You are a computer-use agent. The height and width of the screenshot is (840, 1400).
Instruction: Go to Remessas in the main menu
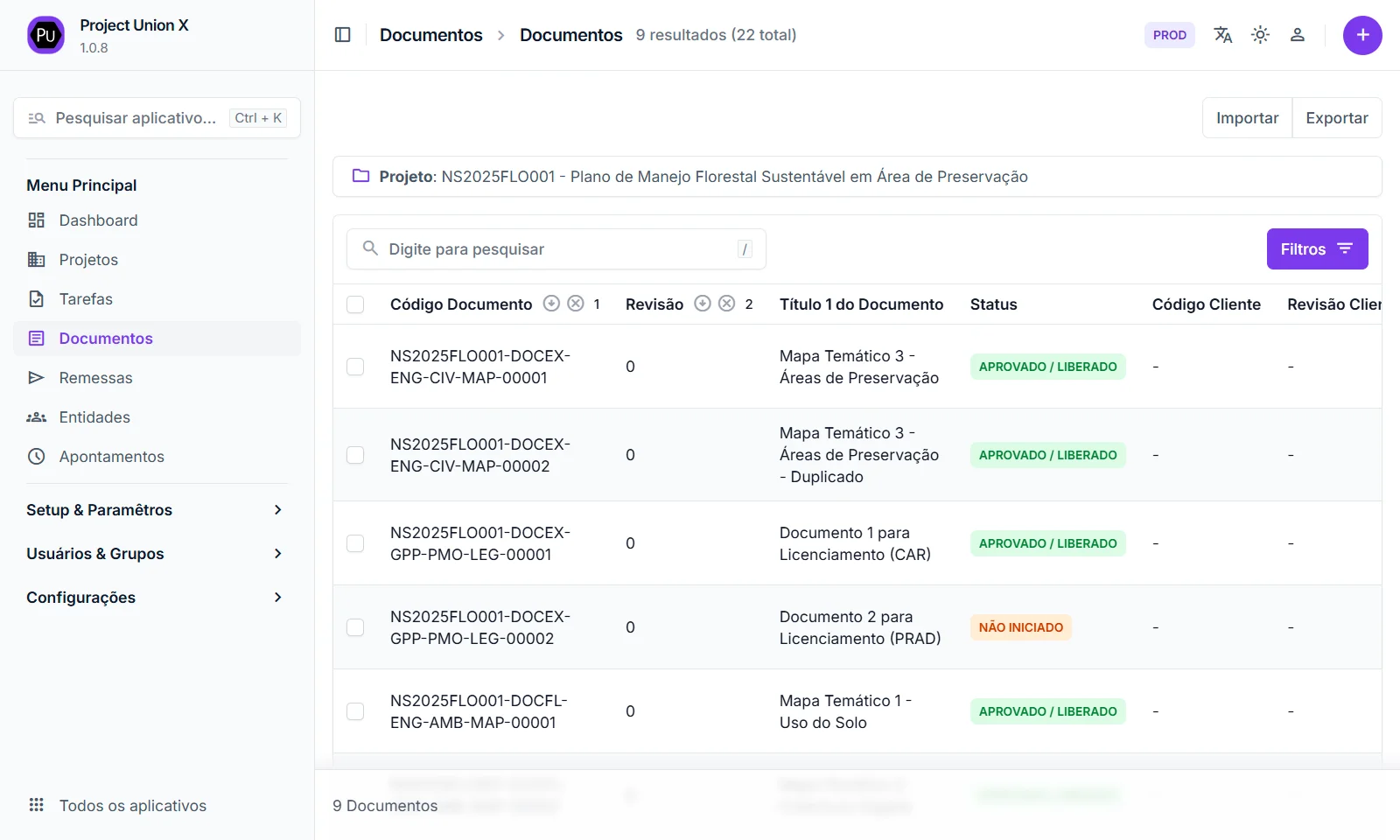pyautogui.click(x=95, y=378)
